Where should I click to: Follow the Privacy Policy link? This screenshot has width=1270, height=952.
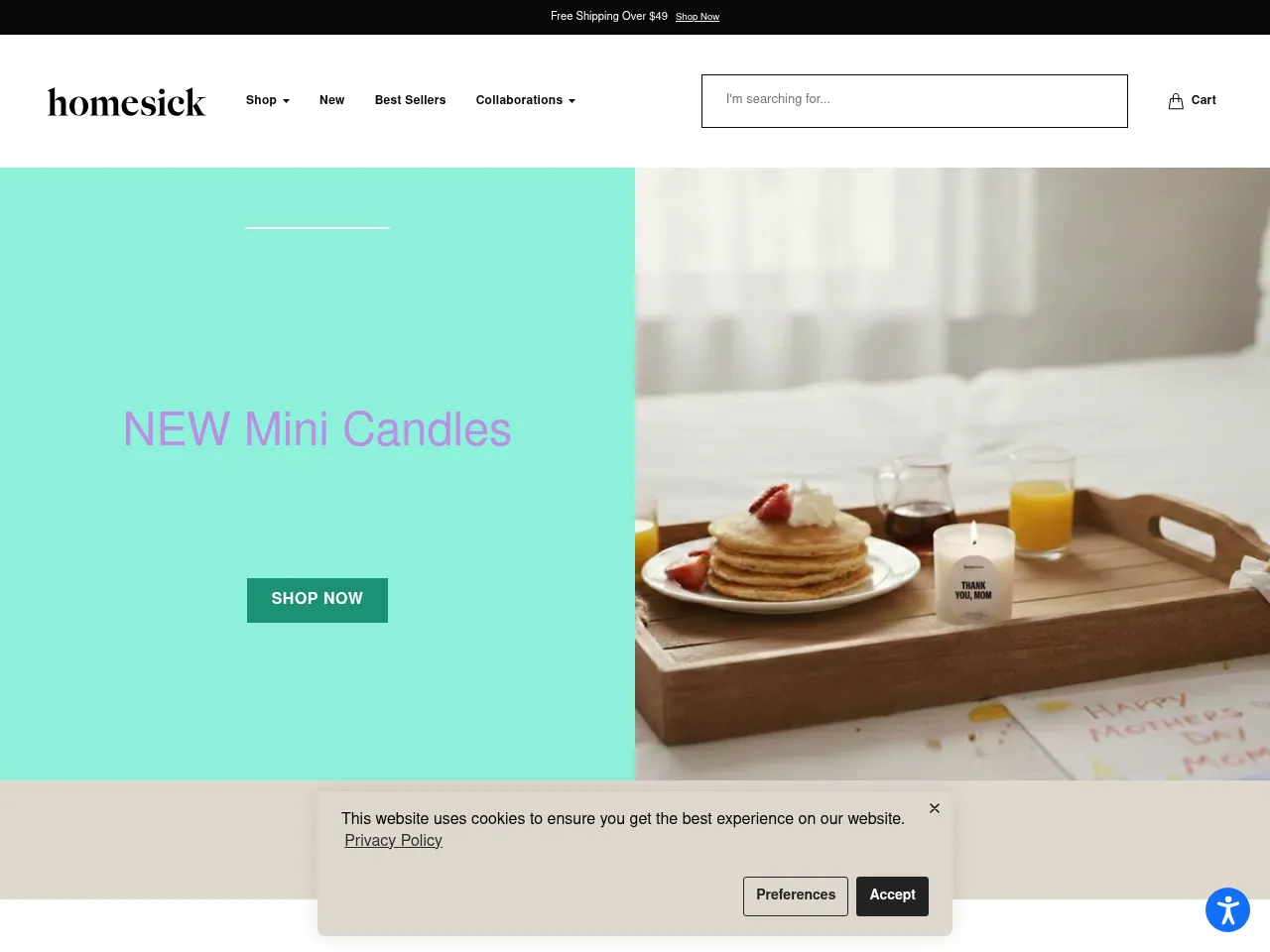(393, 840)
